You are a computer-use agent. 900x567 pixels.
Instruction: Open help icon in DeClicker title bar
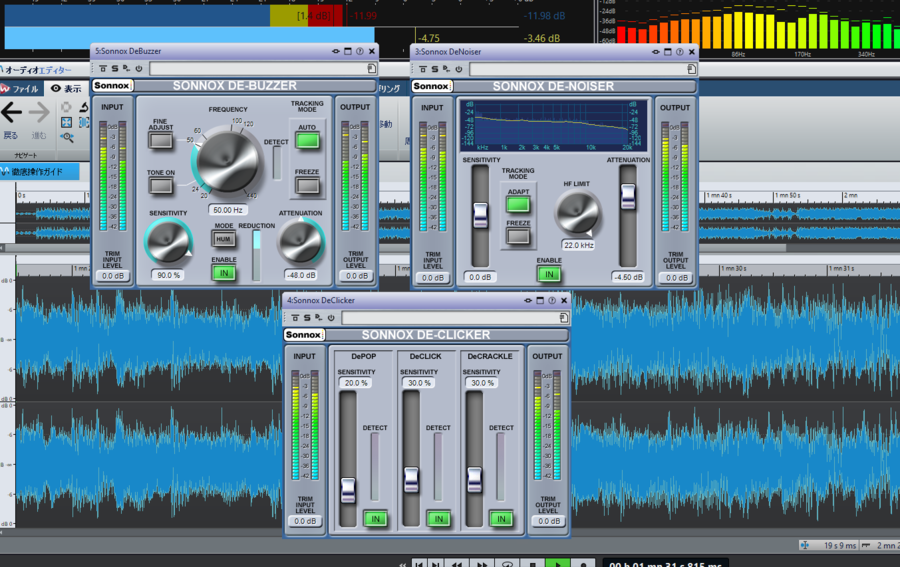point(552,300)
